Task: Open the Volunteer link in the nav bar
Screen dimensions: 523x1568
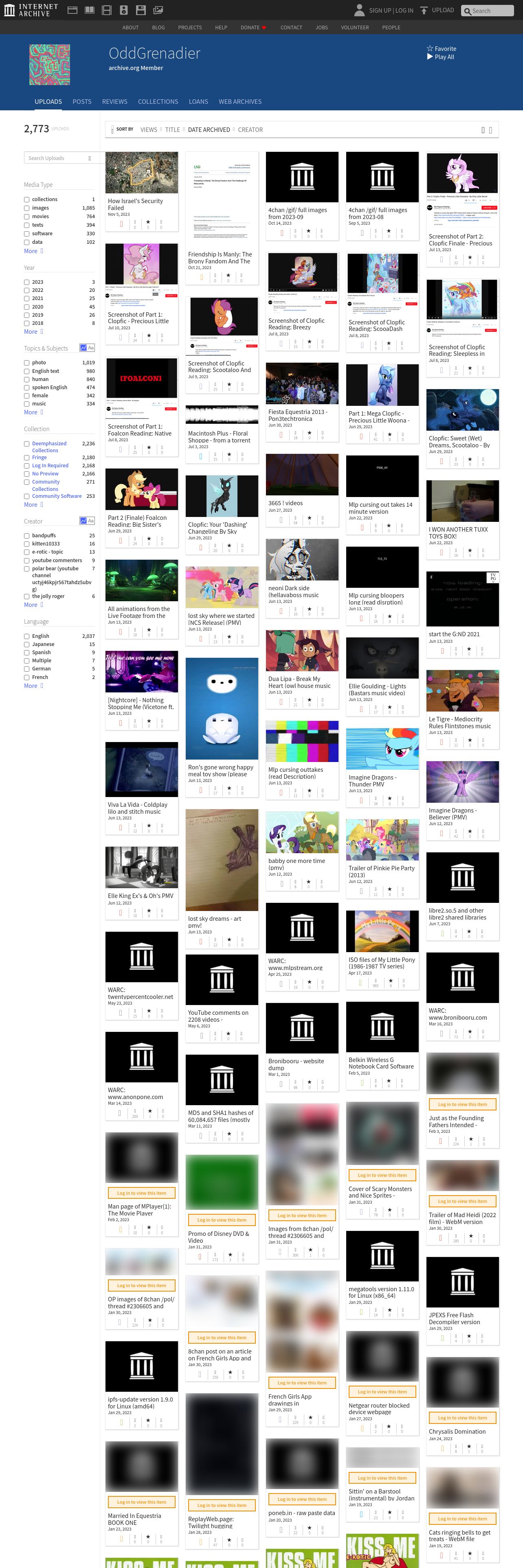Action: tap(355, 27)
